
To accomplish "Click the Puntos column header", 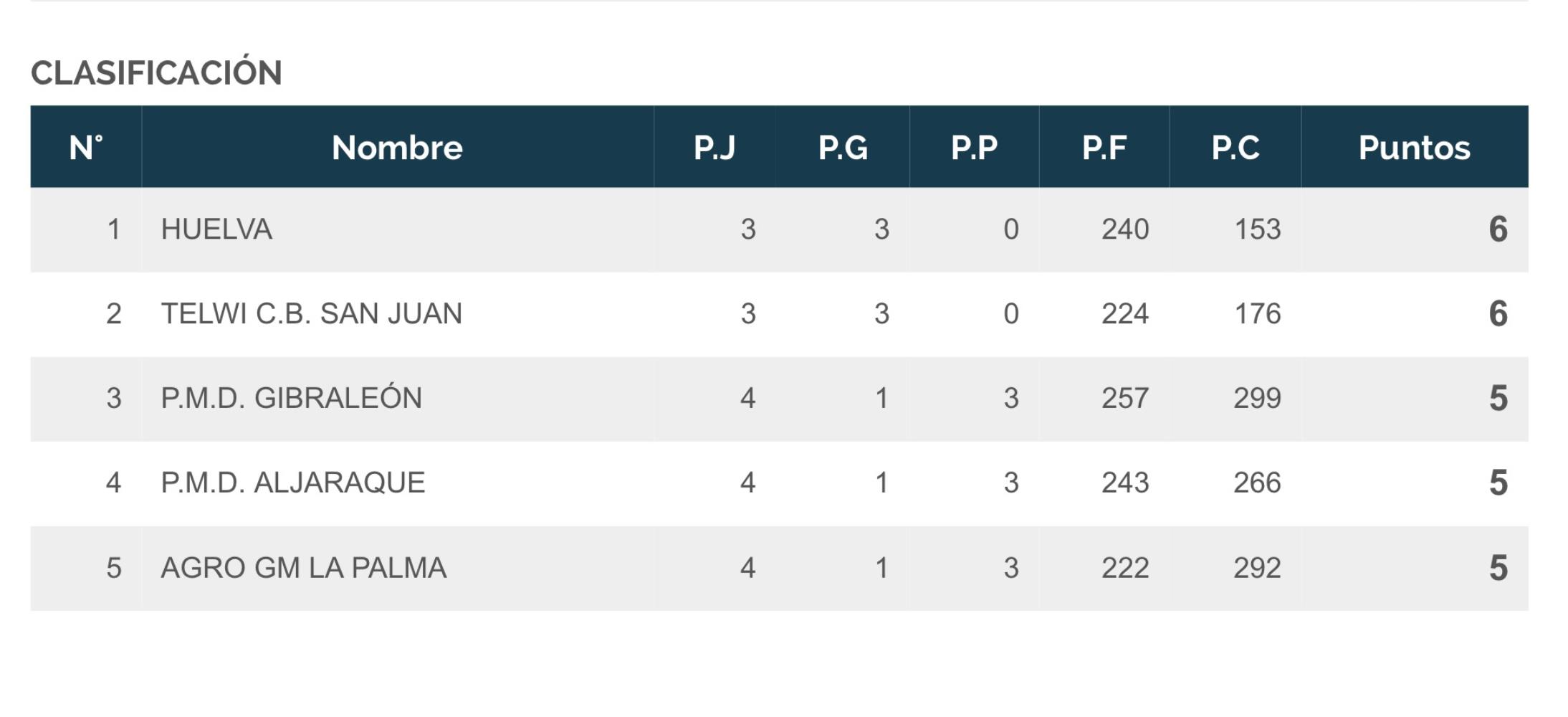I will point(1414,148).
